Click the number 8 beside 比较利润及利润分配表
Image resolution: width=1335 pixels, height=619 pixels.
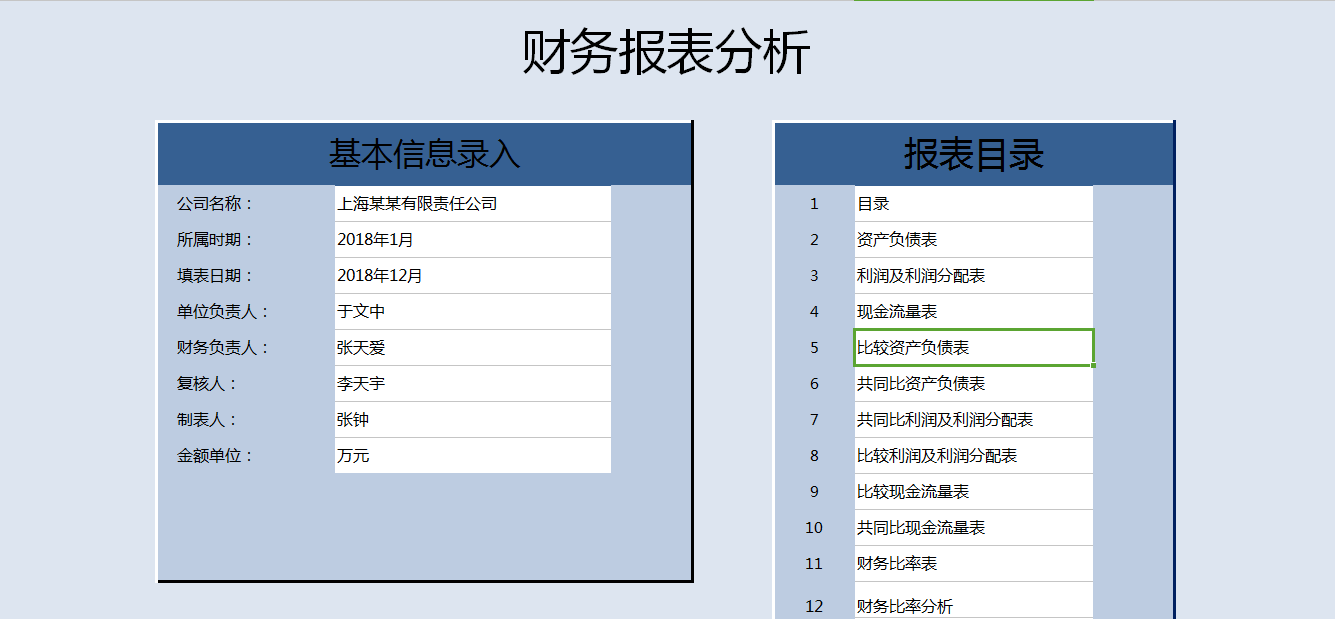[x=814, y=456]
